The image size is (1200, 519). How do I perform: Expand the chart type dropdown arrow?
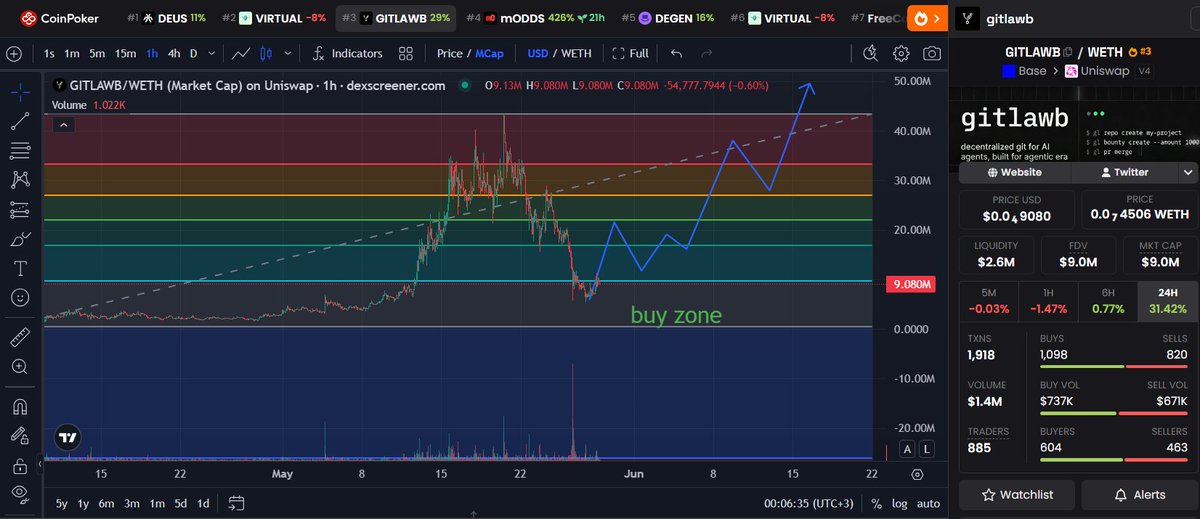click(288, 53)
